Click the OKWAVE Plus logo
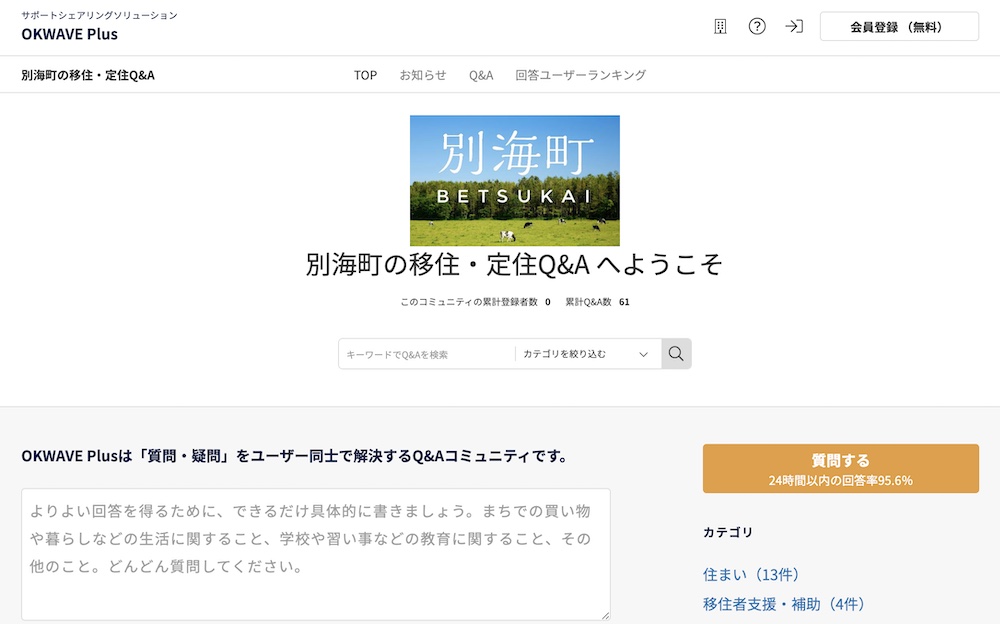Screen dimensions: 1000x624 70,34
